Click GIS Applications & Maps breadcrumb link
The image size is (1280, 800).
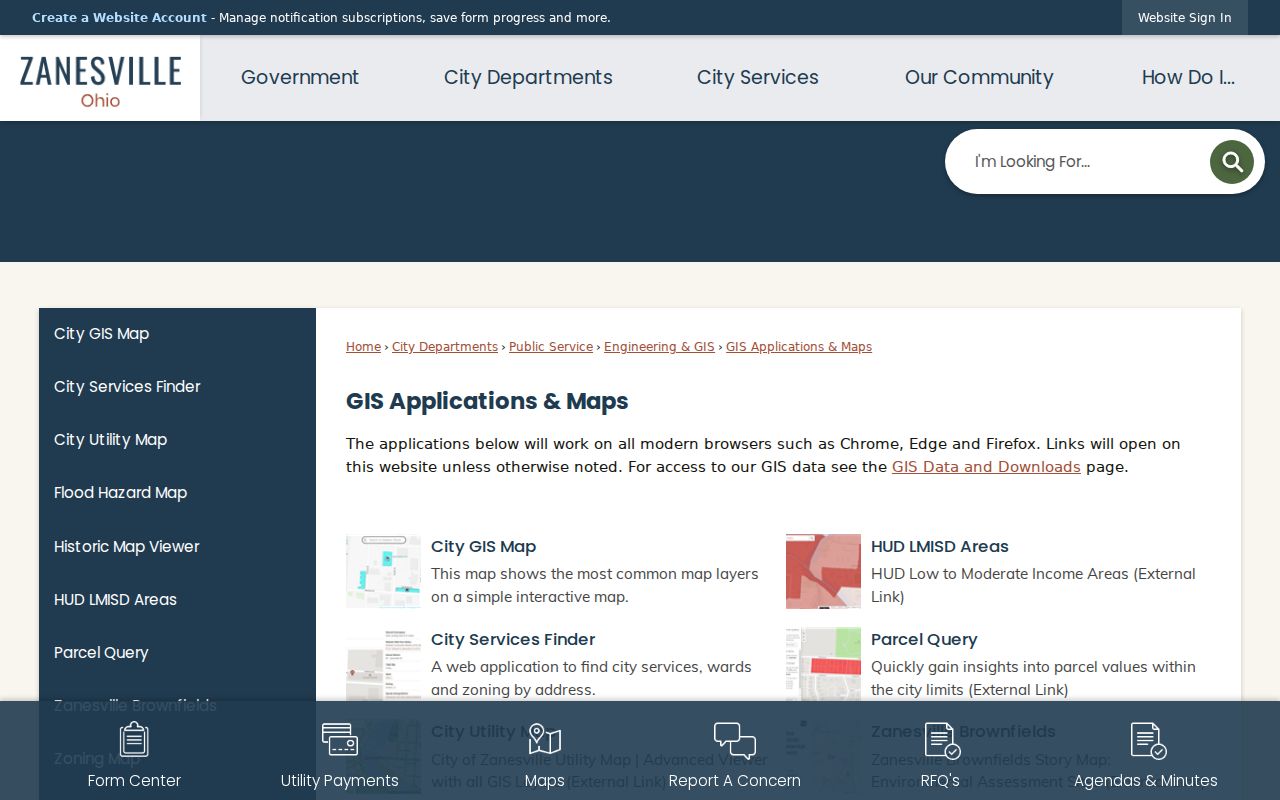point(799,347)
